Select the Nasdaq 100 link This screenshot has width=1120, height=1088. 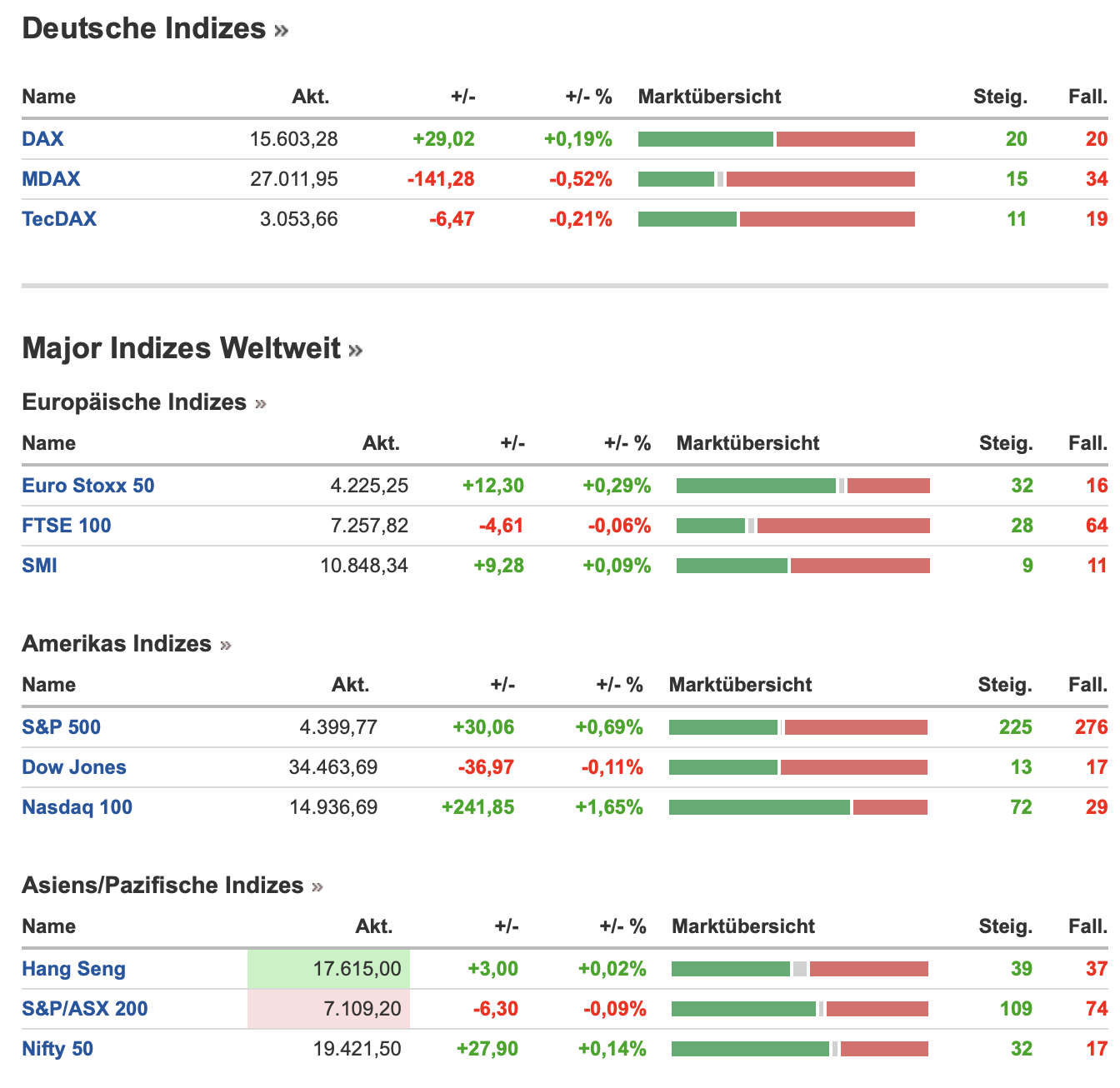coord(77,807)
